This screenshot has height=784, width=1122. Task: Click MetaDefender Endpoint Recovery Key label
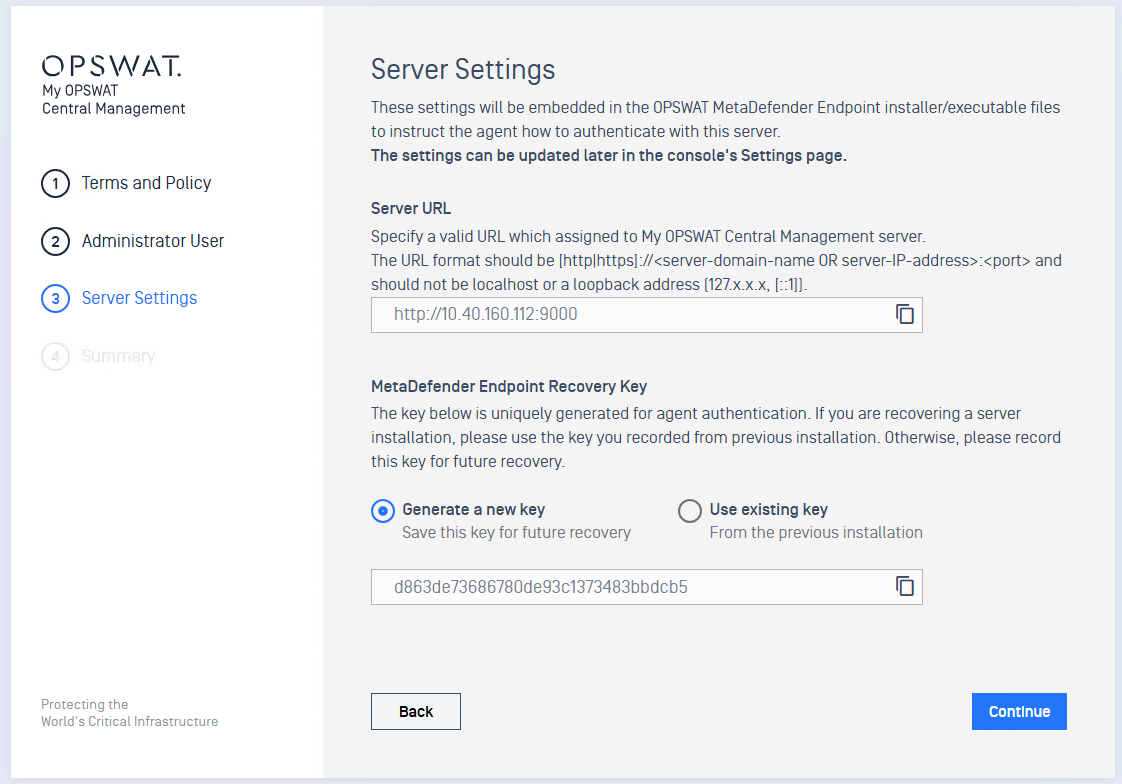tap(509, 386)
